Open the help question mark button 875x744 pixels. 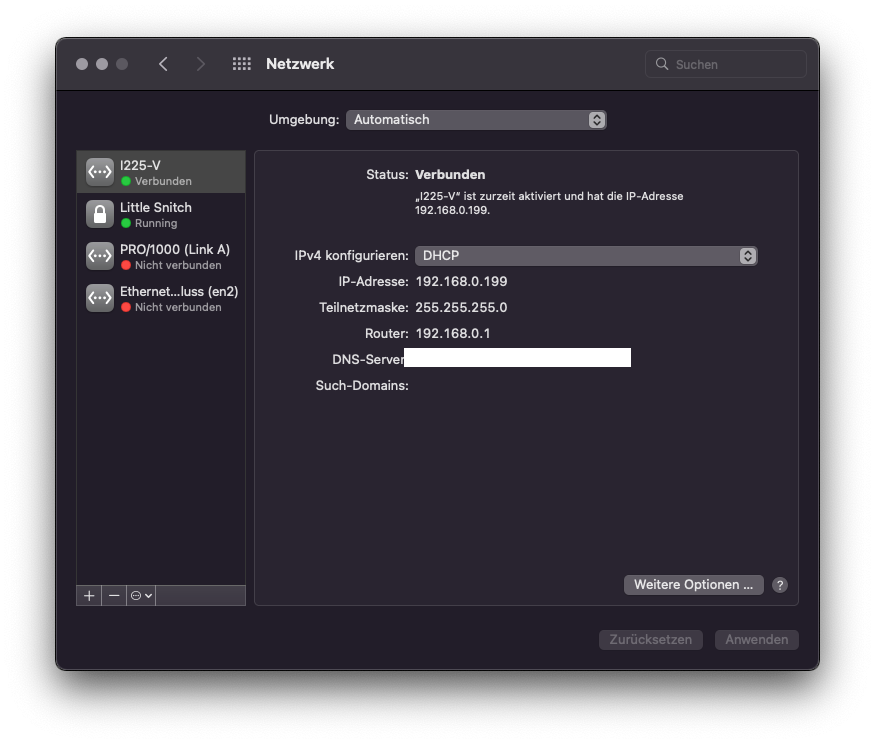click(780, 585)
